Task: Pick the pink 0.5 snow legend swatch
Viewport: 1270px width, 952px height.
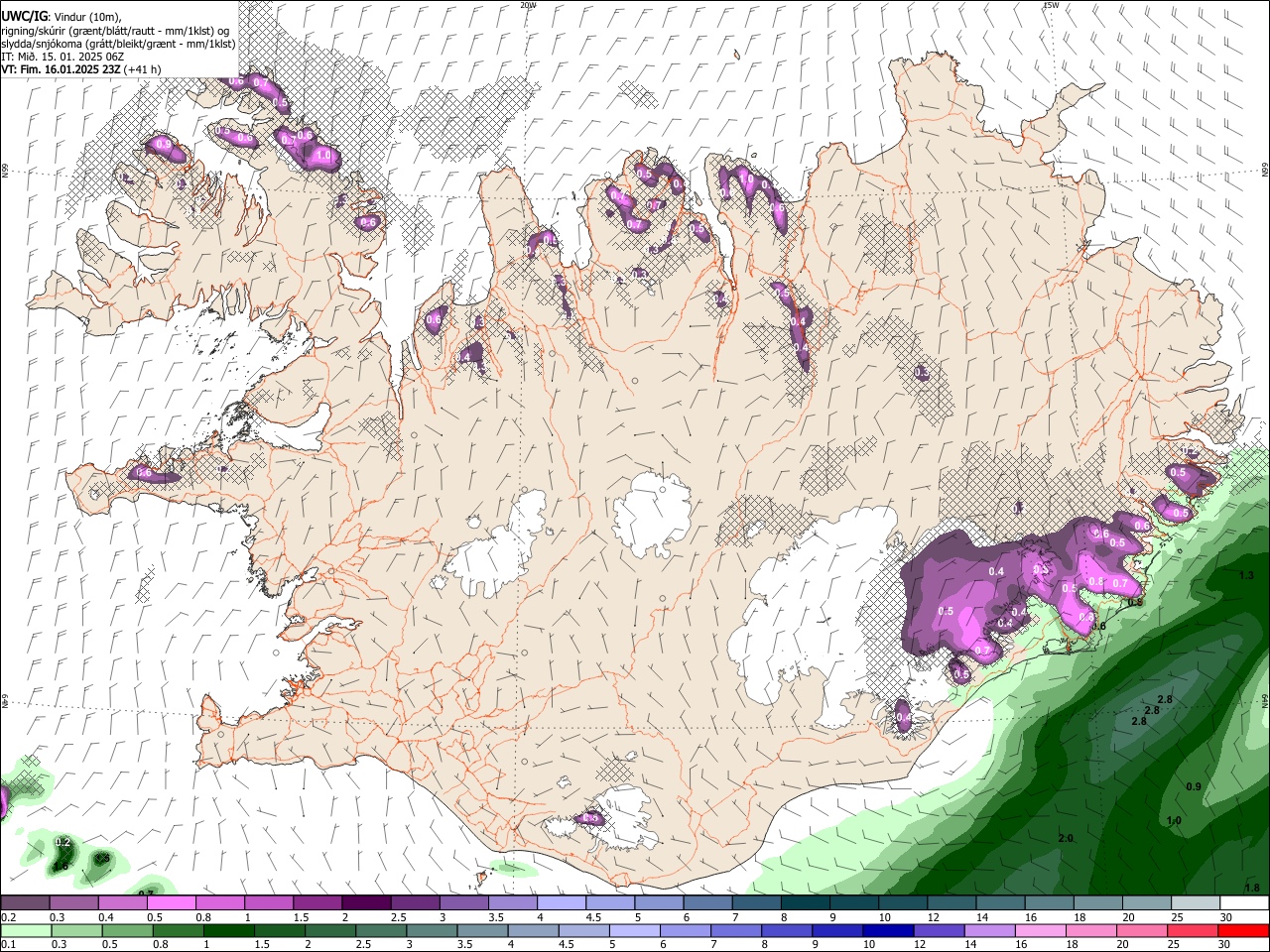Action: (x=171, y=903)
